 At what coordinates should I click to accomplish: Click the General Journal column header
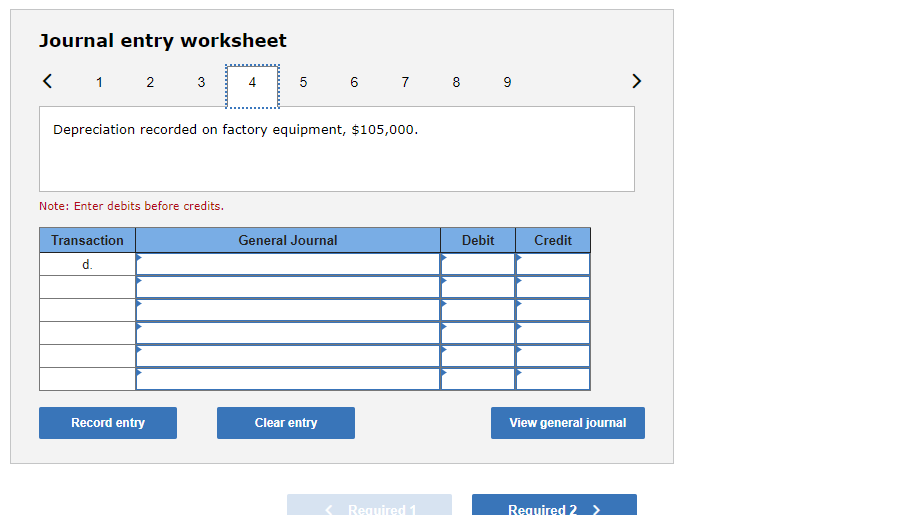pos(288,240)
